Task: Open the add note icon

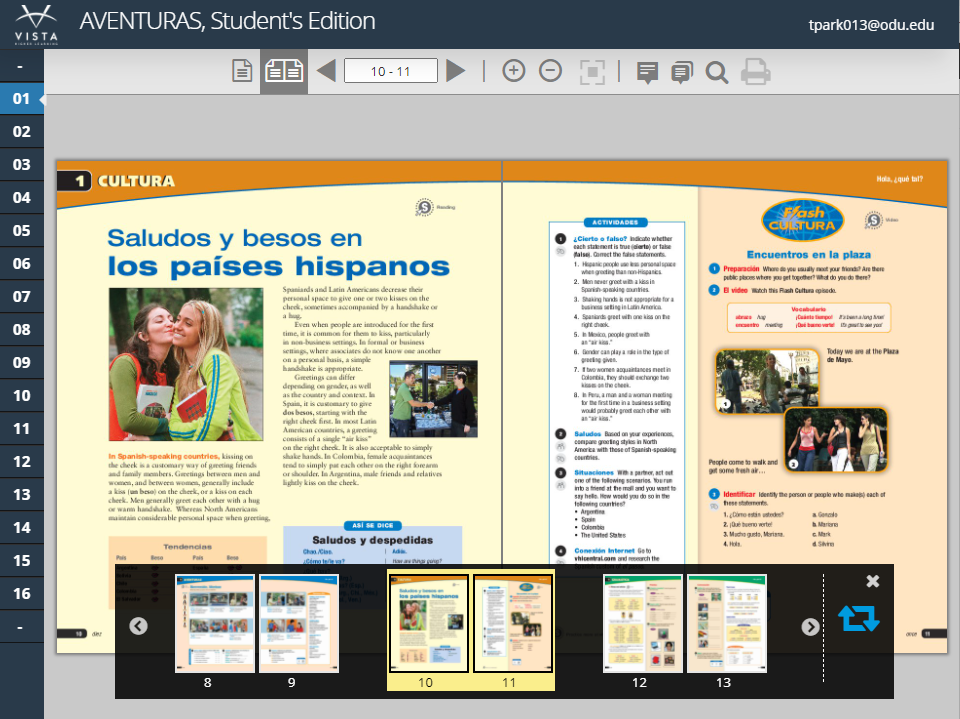Action: (x=647, y=72)
